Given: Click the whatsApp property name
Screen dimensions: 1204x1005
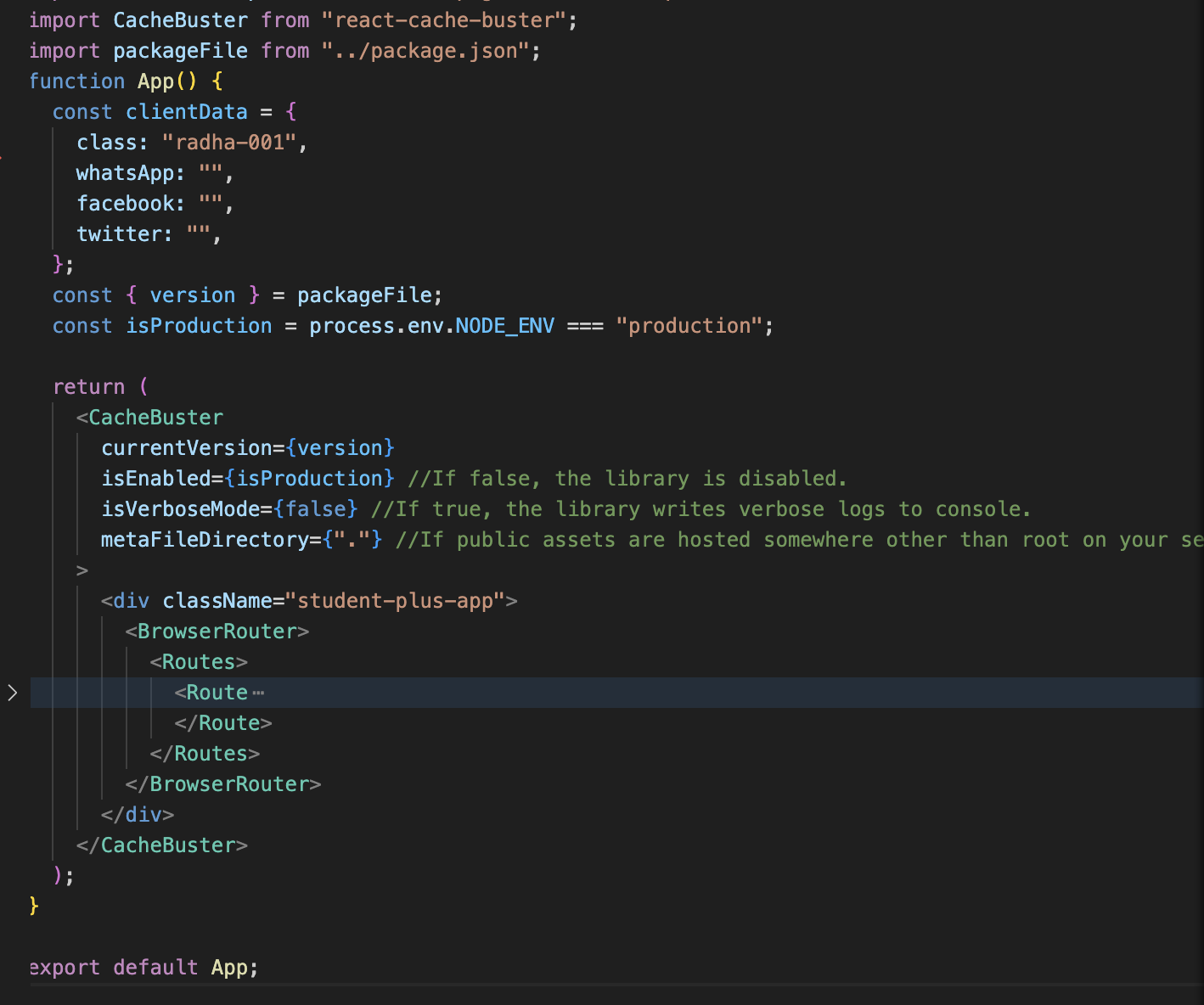Looking at the screenshot, I should (127, 172).
